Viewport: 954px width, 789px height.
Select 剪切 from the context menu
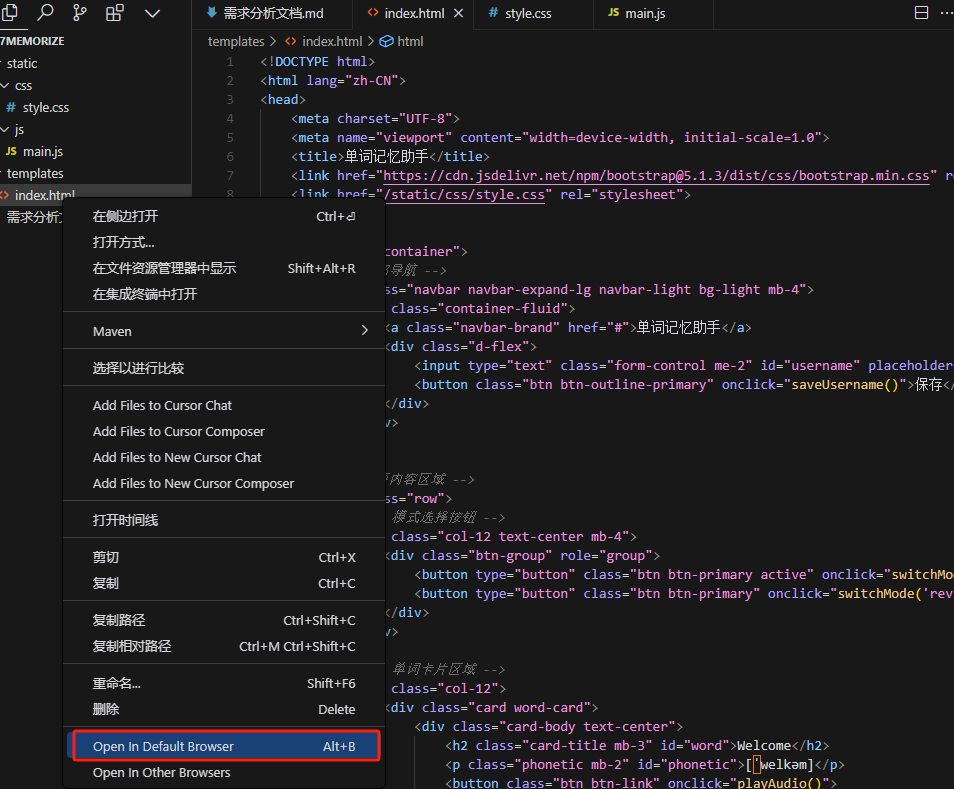click(x=224, y=557)
